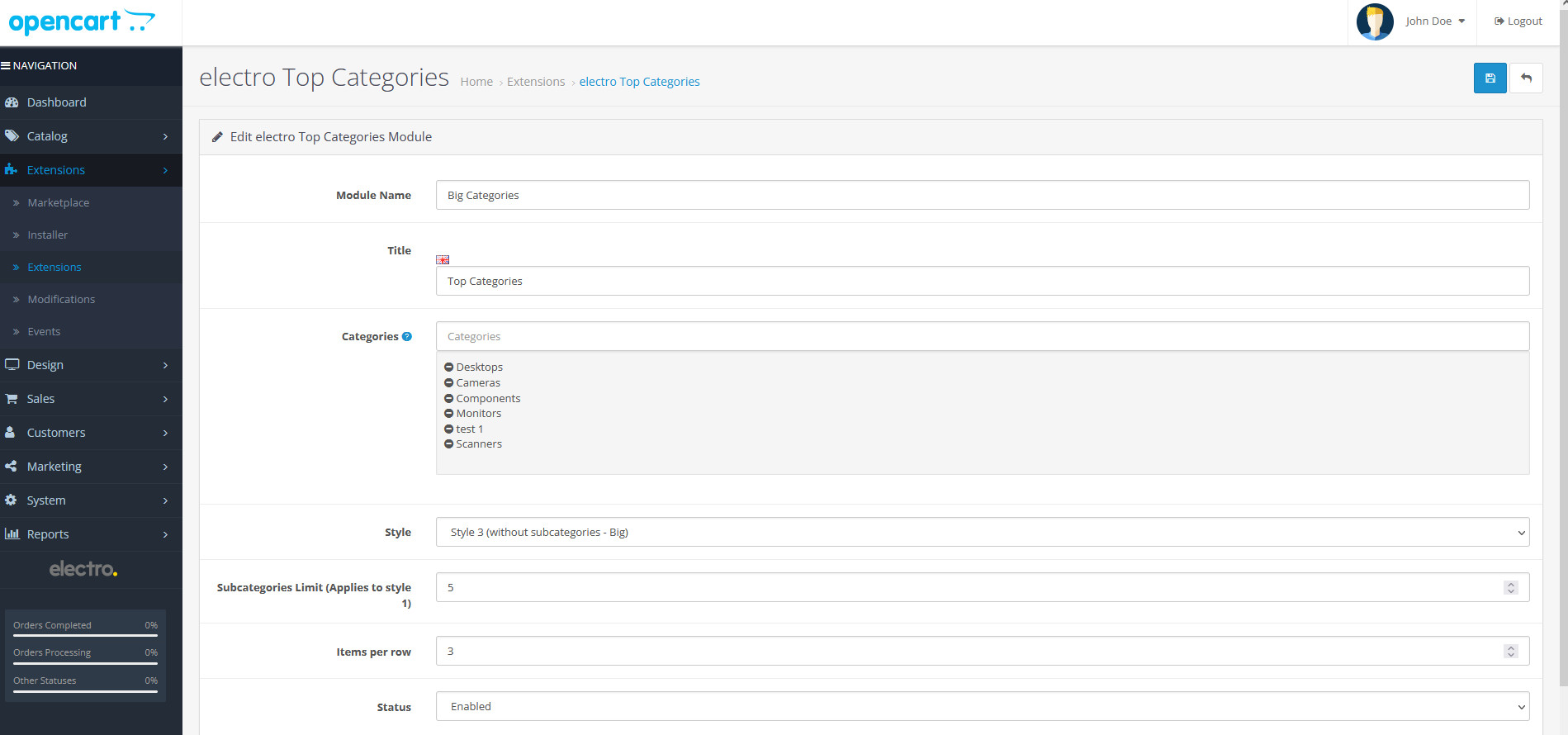Click the Module Name input field
The height and width of the screenshot is (735, 1568).
click(983, 195)
